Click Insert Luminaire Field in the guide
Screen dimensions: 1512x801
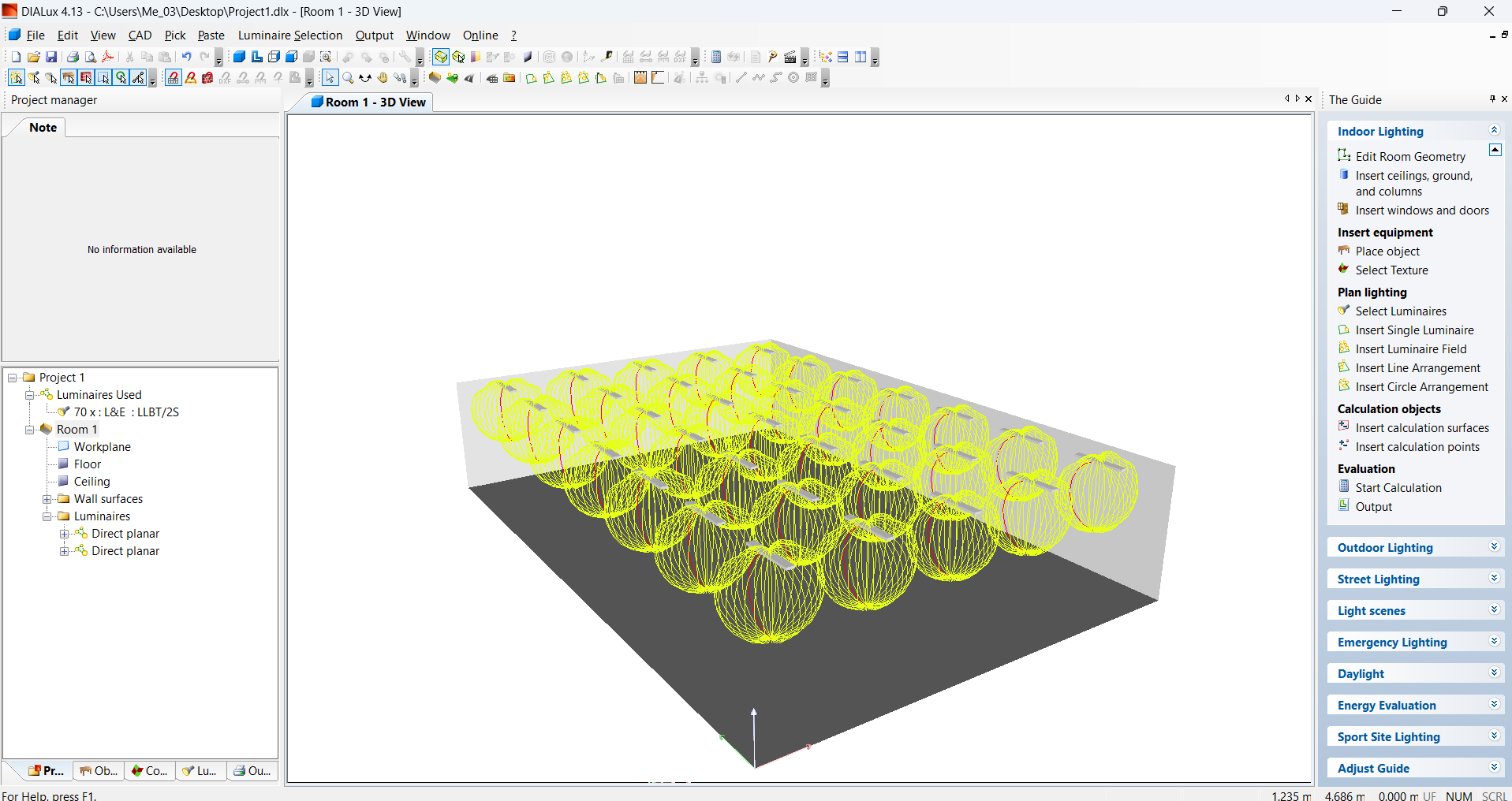point(1411,349)
